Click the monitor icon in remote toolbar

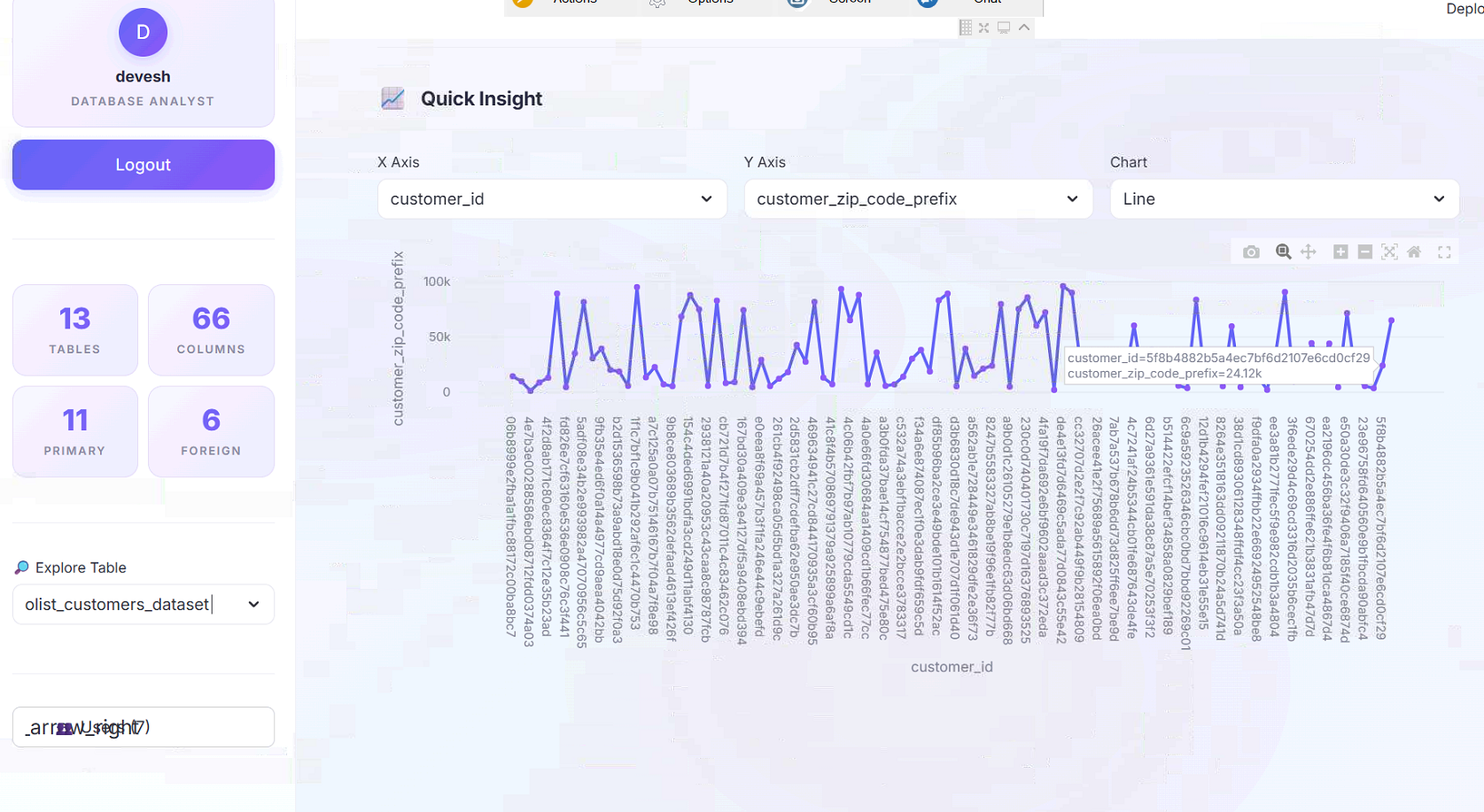[1004, 27]
